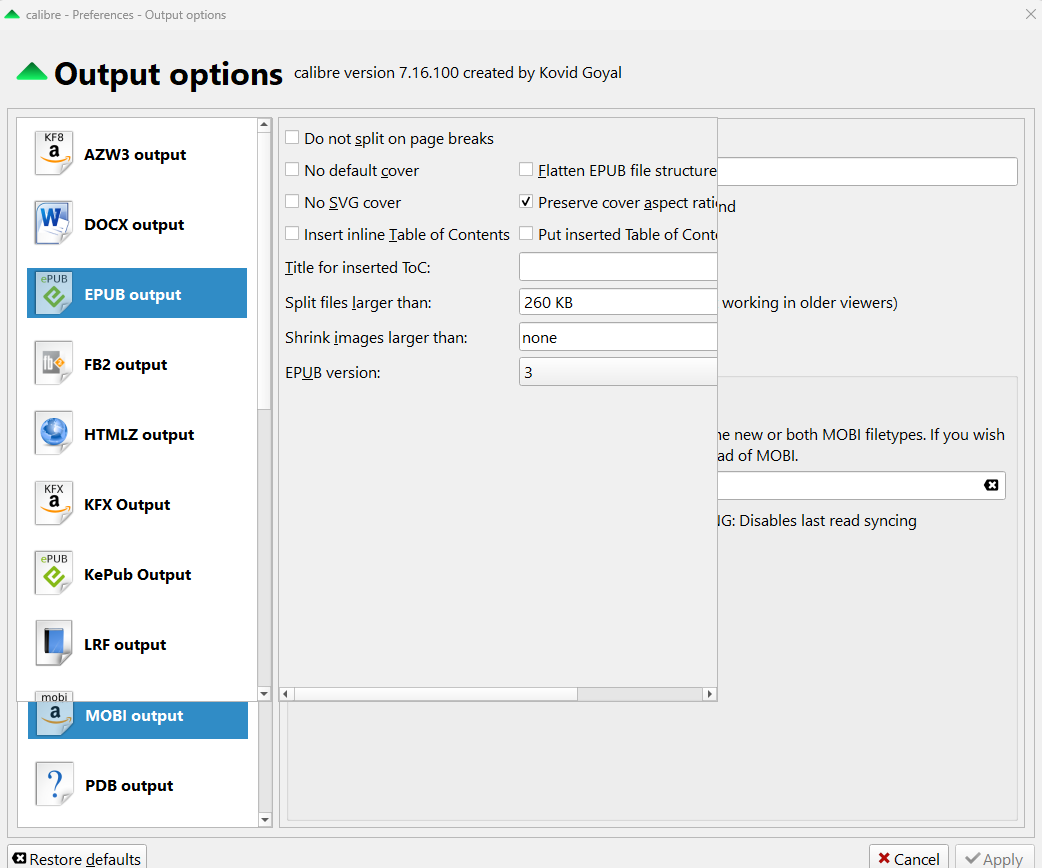Screen dimensions: 1042x868
Task: Enable Do not split on page breaks
Action: [x=293, y=139]
